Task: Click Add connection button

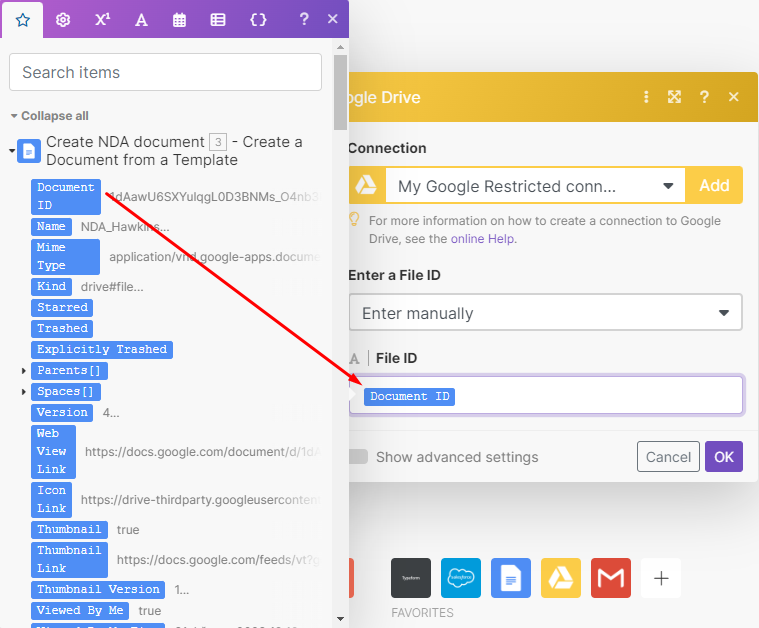Action: (714, 185)
